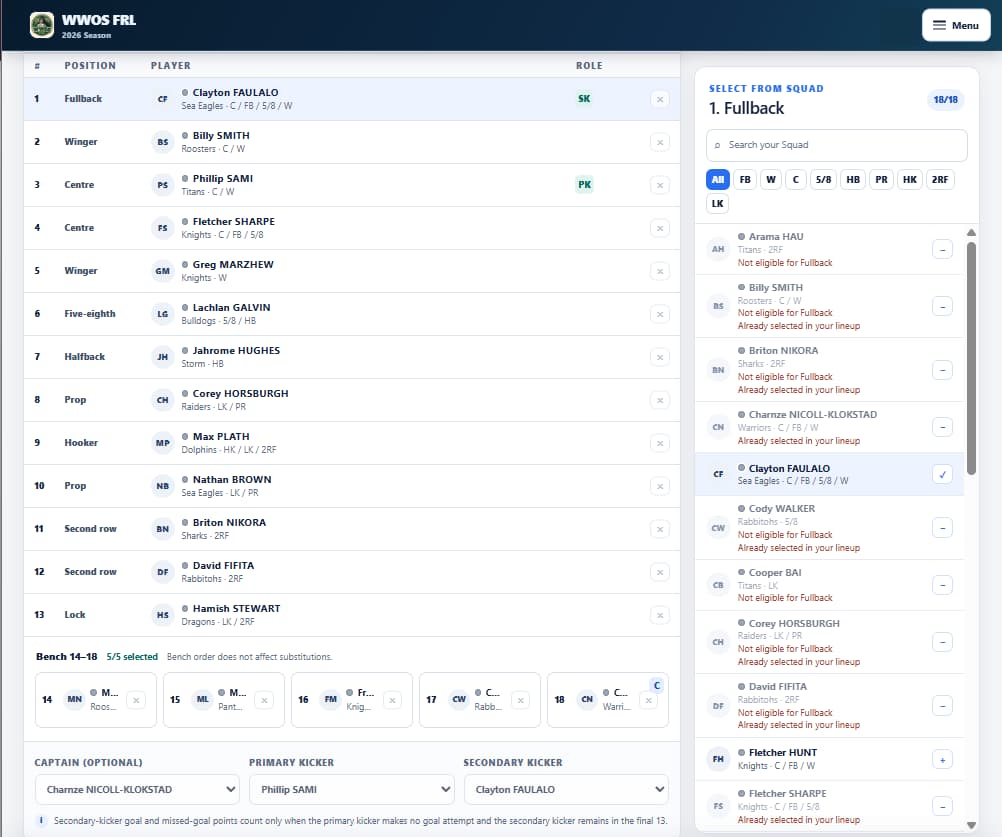Add Fletcher HUNT with plus button

tap(943, 760)
